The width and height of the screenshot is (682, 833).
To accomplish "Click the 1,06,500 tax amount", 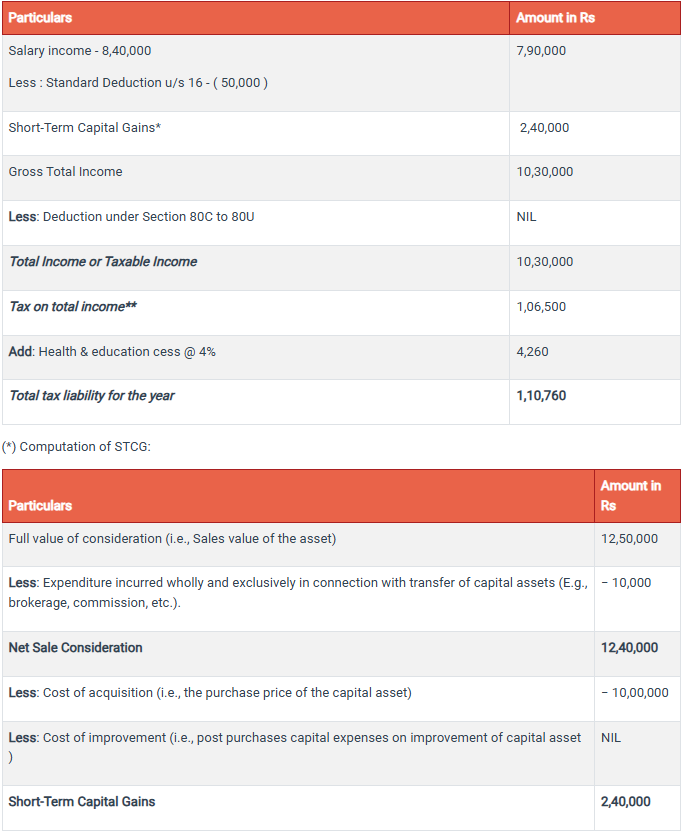I will [x=541, y=306].
